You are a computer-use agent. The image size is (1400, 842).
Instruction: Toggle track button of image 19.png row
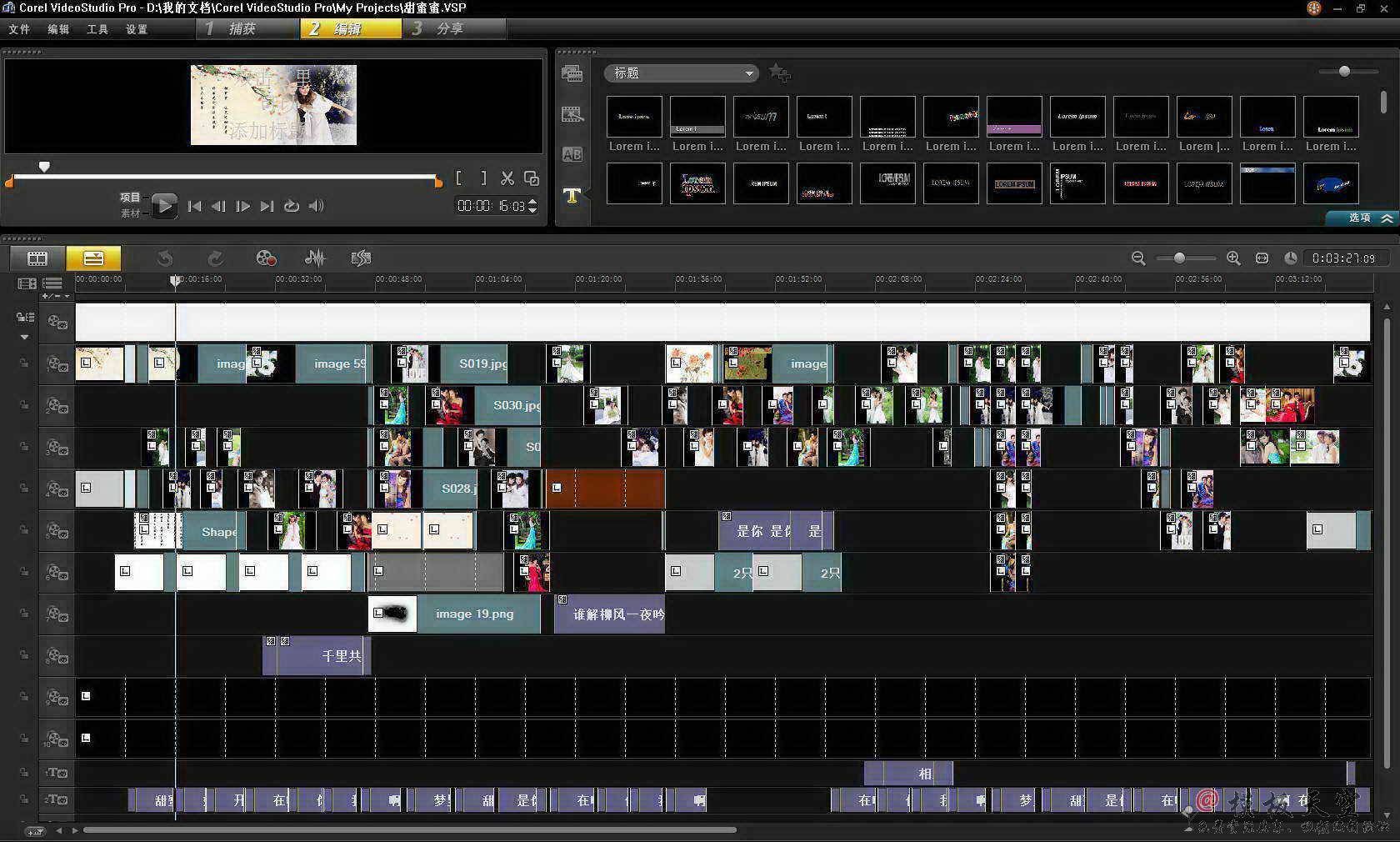(x=57, y=614)
